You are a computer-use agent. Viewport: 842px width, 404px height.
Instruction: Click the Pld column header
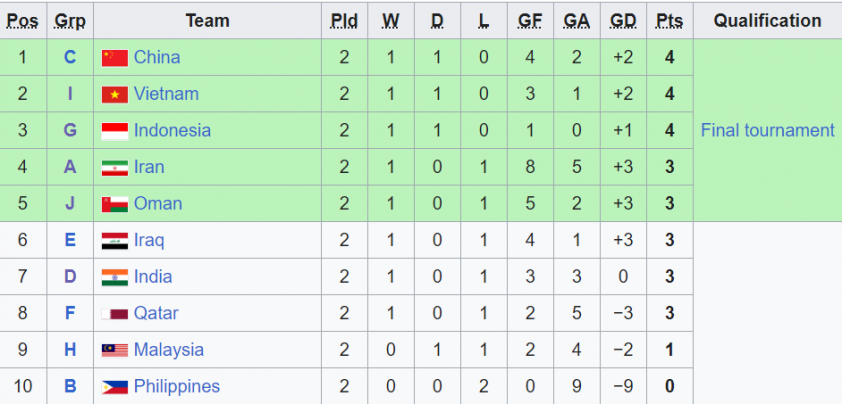point(344,21)
